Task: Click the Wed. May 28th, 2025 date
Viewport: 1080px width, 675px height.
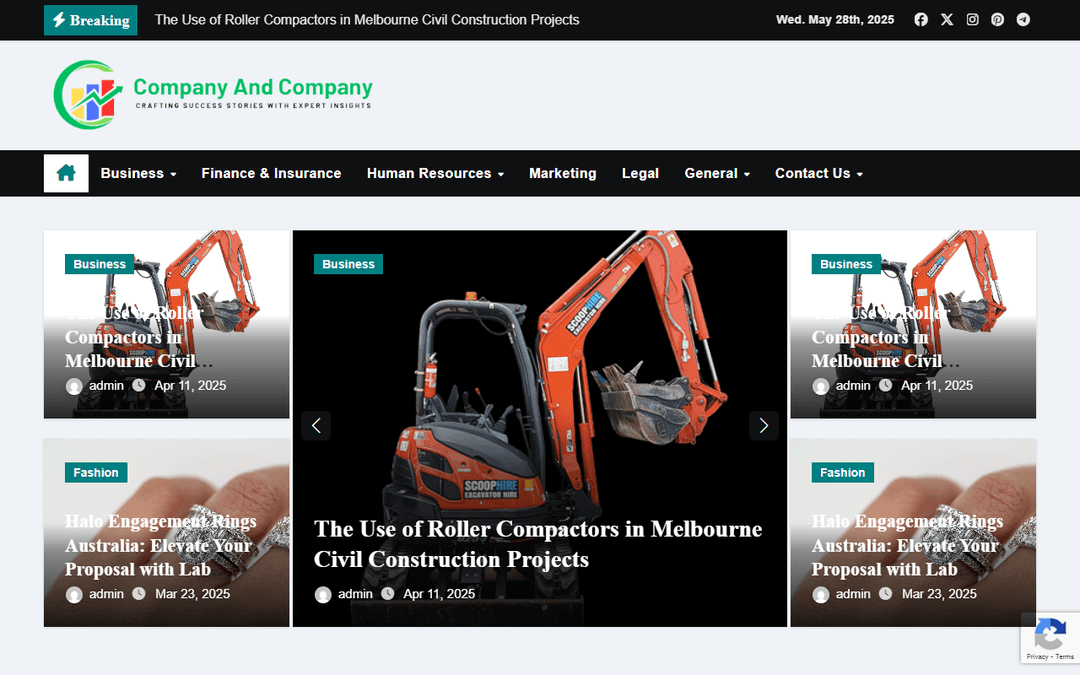Action: [x=835, y=20]
